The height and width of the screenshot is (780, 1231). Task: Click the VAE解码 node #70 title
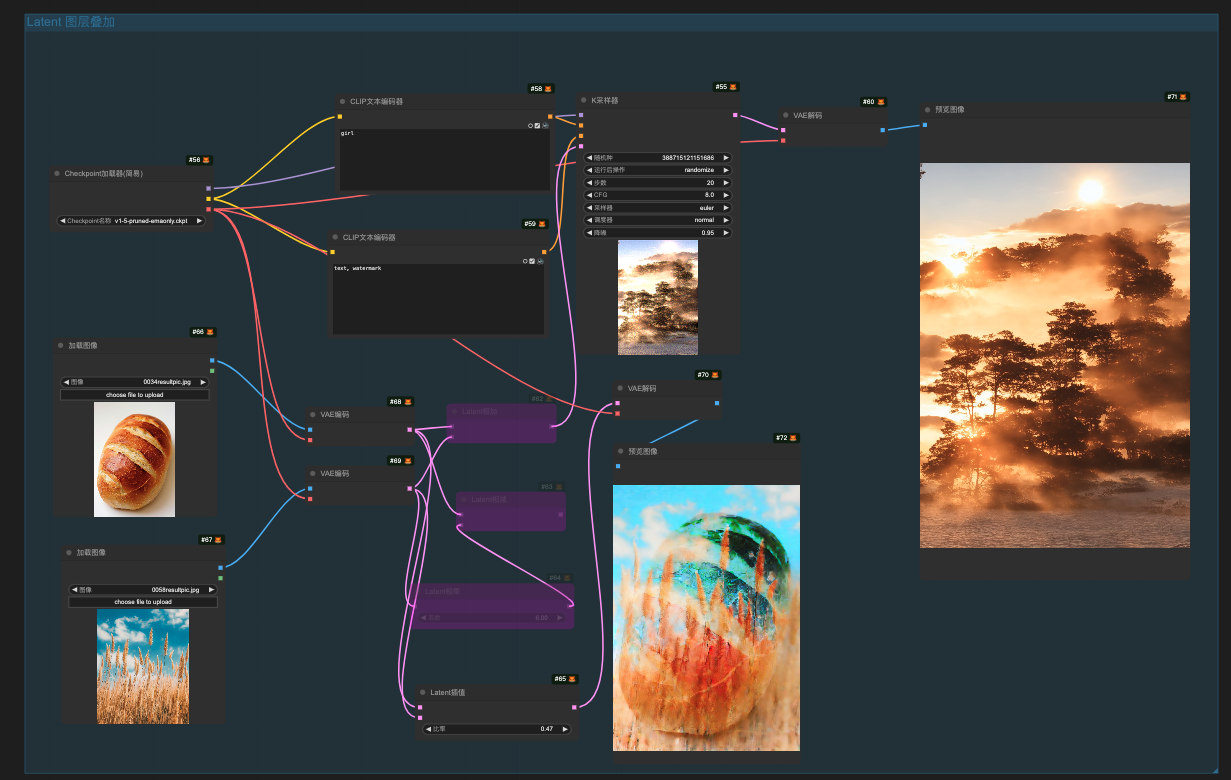coord(642,388)
